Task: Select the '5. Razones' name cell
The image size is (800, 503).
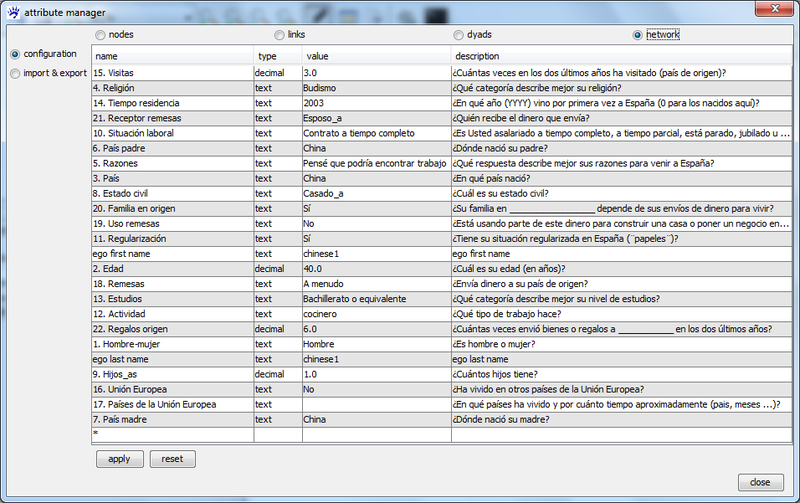Action: coord(172,163)
